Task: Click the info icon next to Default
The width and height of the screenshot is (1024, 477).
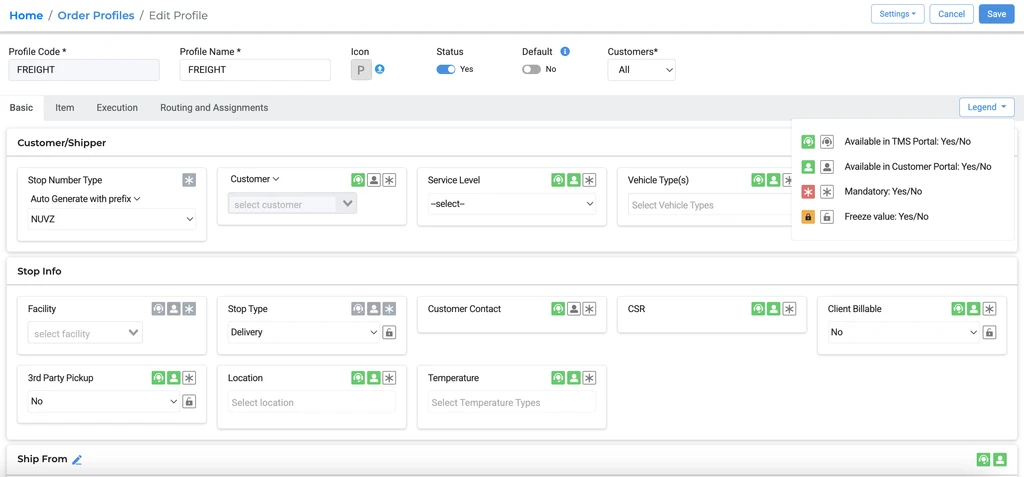Action: pos(565,51)
